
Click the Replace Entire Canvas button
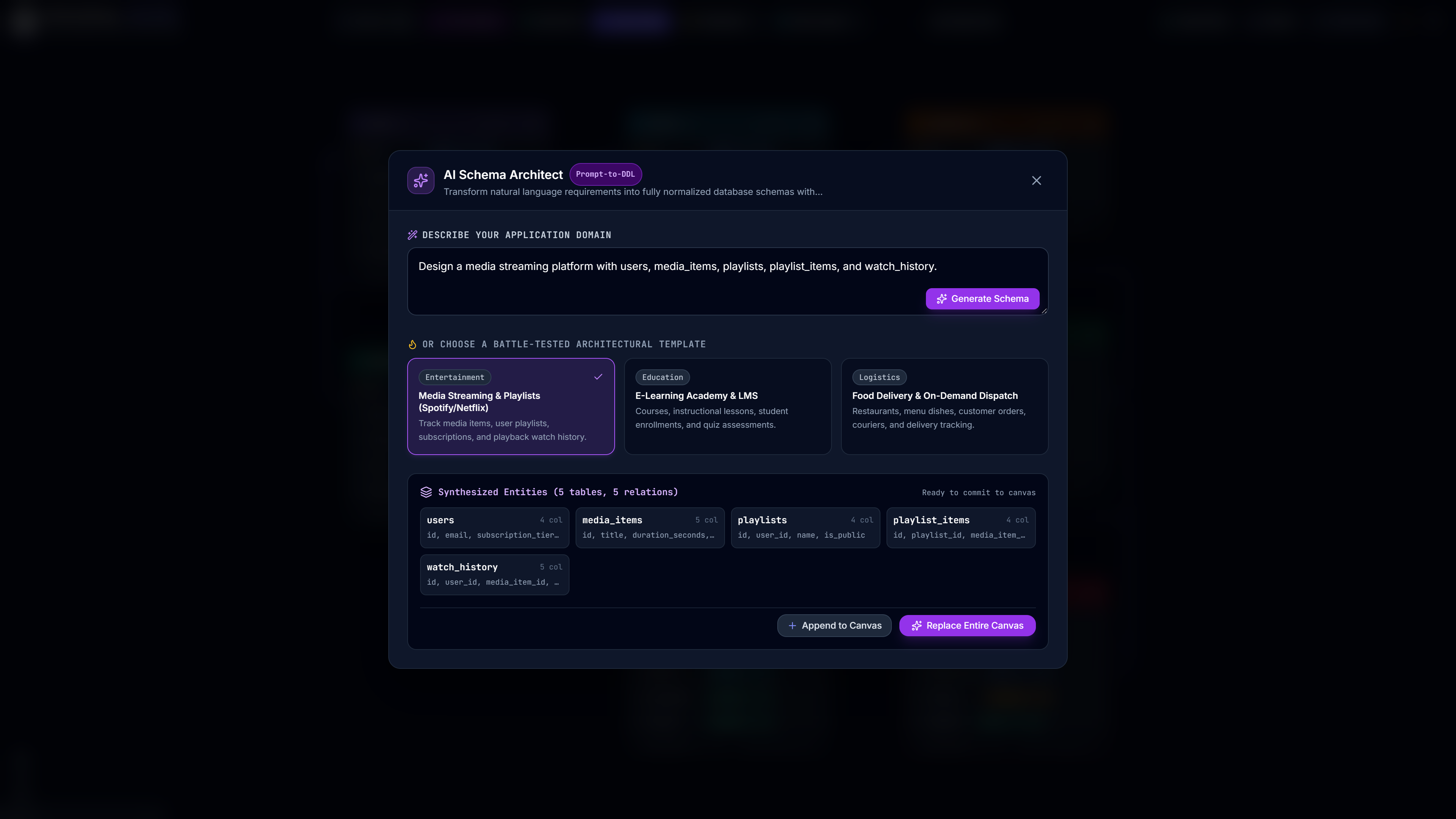click(967, 625)
